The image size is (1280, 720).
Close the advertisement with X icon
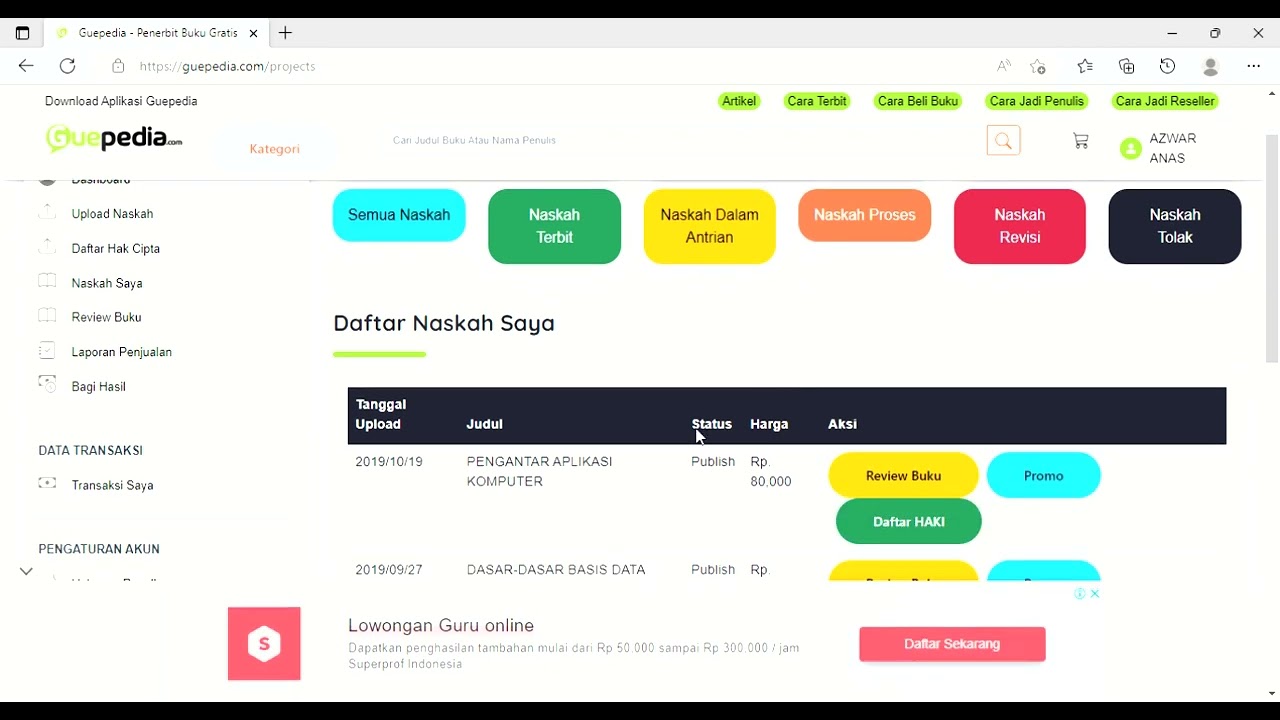[x=1095, y=593]
